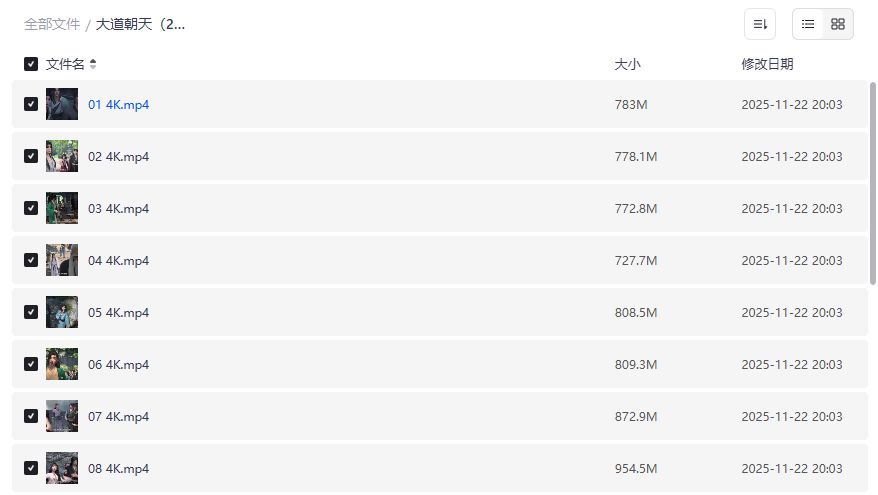The image size is (878, 495).
Task: Sort by the 文件名 column header
Action: pos(65,64)
